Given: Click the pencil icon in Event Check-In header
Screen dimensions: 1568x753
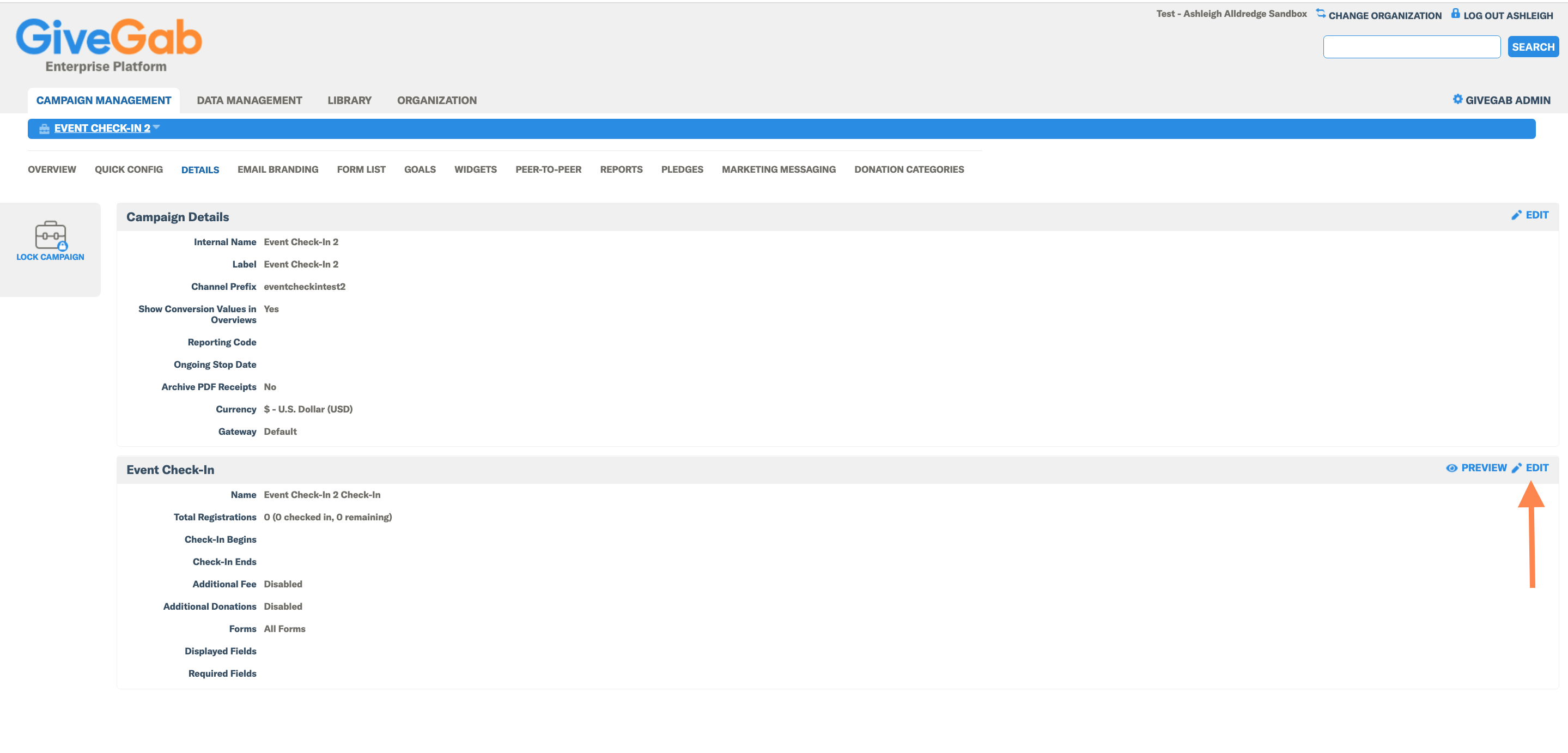Looking at the screenshot, I should click(1516, 468).
